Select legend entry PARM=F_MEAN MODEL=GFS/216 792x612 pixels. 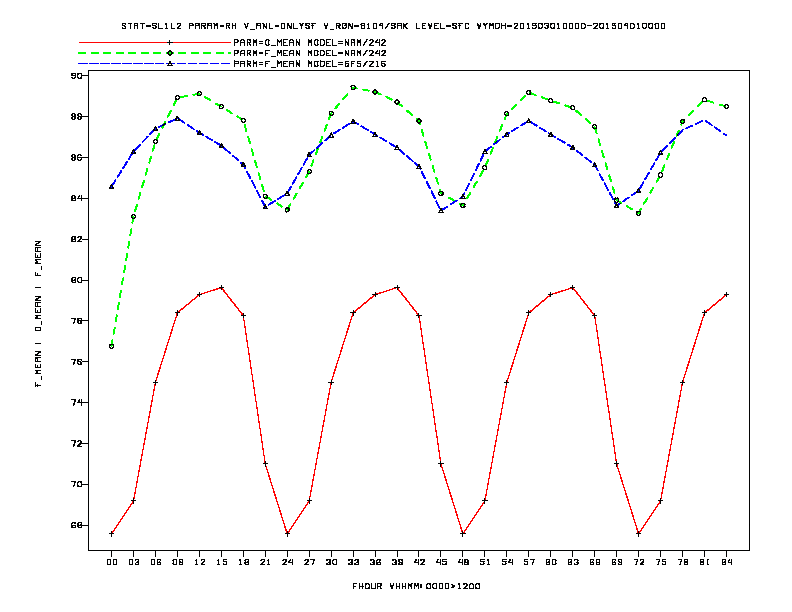(x=310, y=64)
